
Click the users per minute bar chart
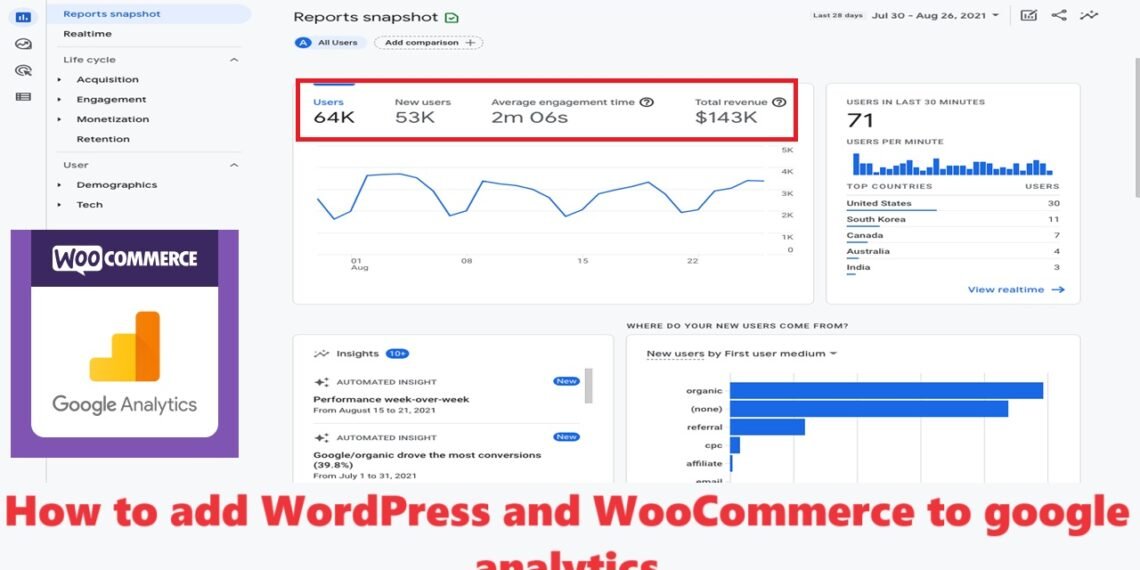[x=952, y=164]
